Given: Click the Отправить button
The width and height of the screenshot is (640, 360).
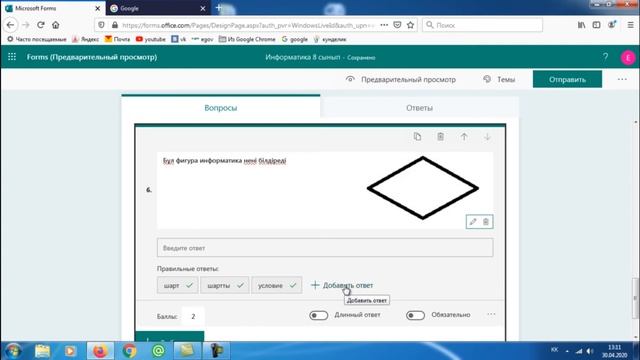Looking at the screenshot, I should (567, 79).
